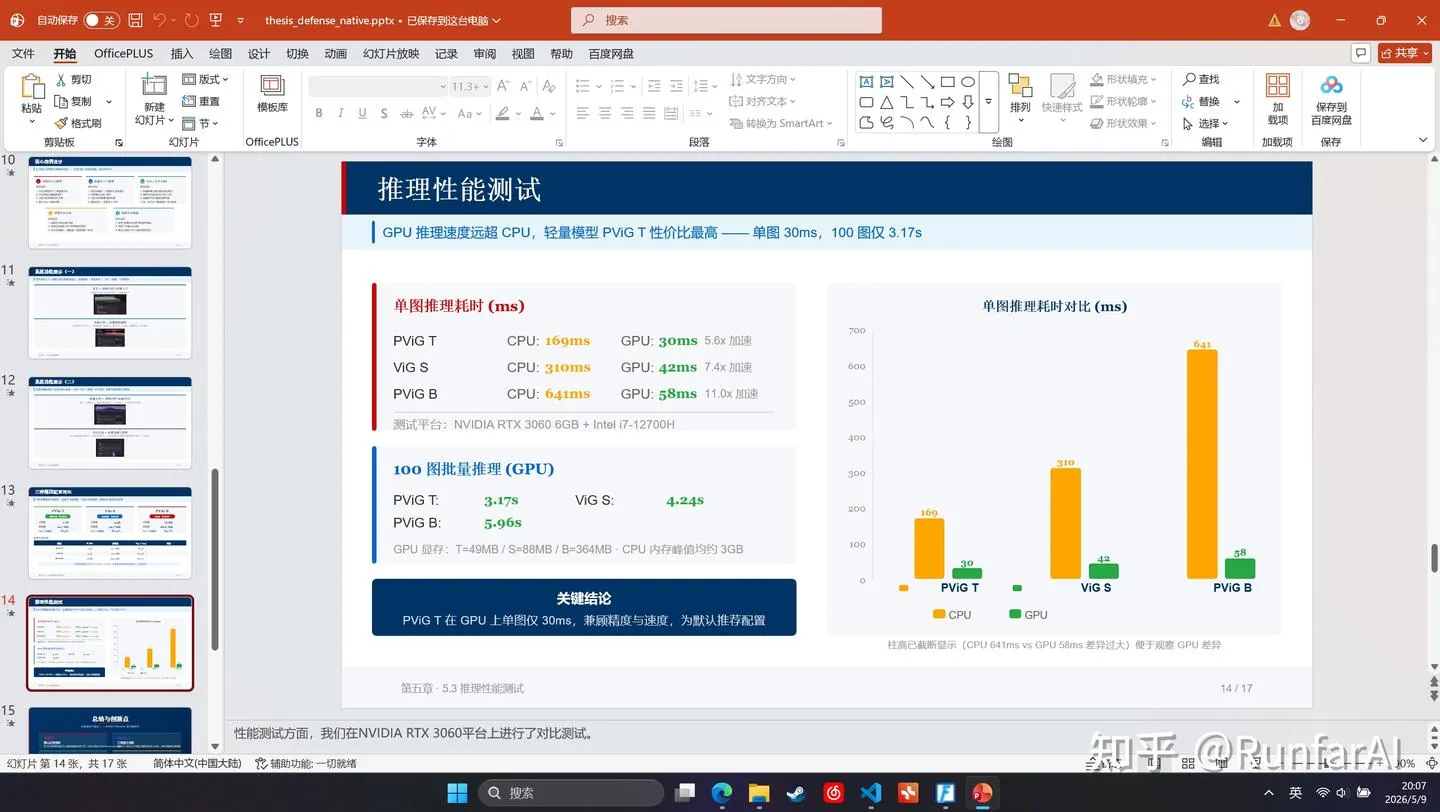The image size is (1440, 812).
Task: Select slide 13 thumbnail
Action: (110, 532)
